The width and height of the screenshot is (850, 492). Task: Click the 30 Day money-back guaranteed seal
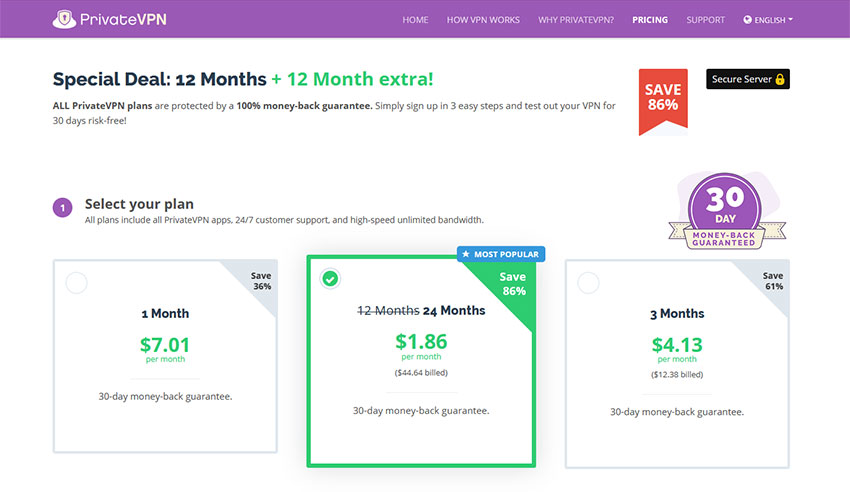pos(726,212)
